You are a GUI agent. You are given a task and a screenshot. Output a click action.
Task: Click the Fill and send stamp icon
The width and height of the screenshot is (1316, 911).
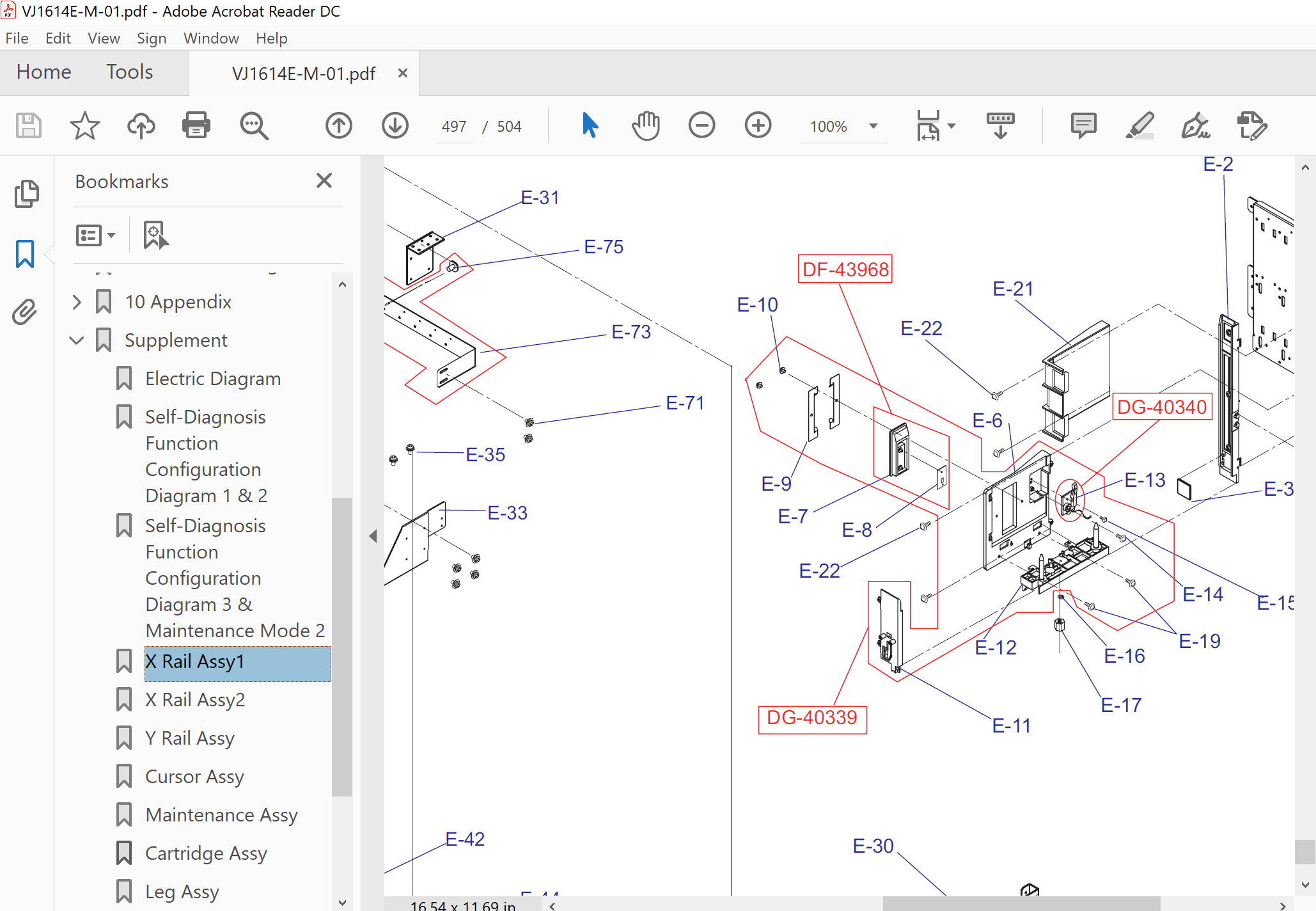tap(1252, 125)
